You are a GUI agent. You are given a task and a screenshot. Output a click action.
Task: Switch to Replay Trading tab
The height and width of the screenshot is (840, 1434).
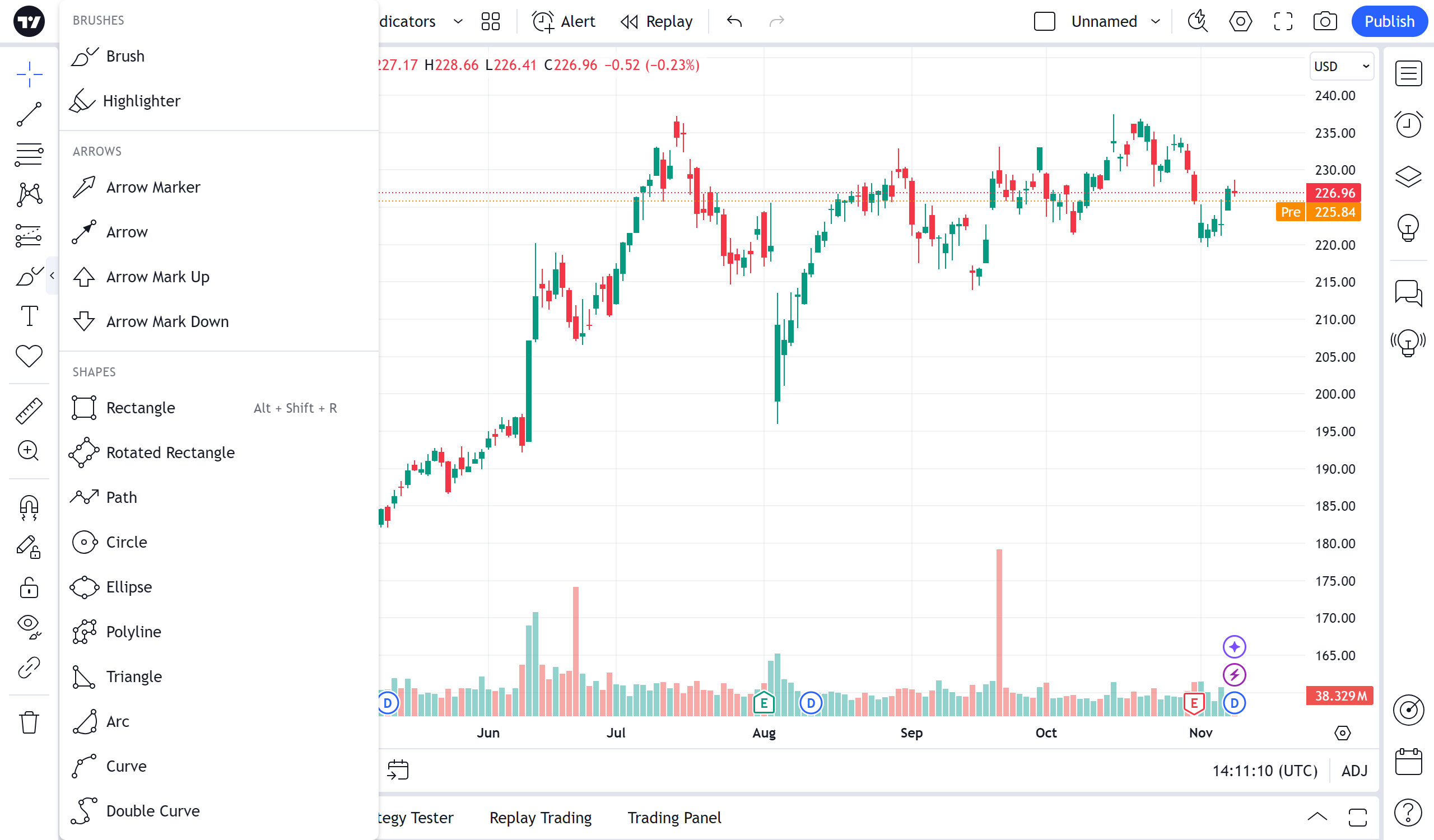[x=540, y=817]
